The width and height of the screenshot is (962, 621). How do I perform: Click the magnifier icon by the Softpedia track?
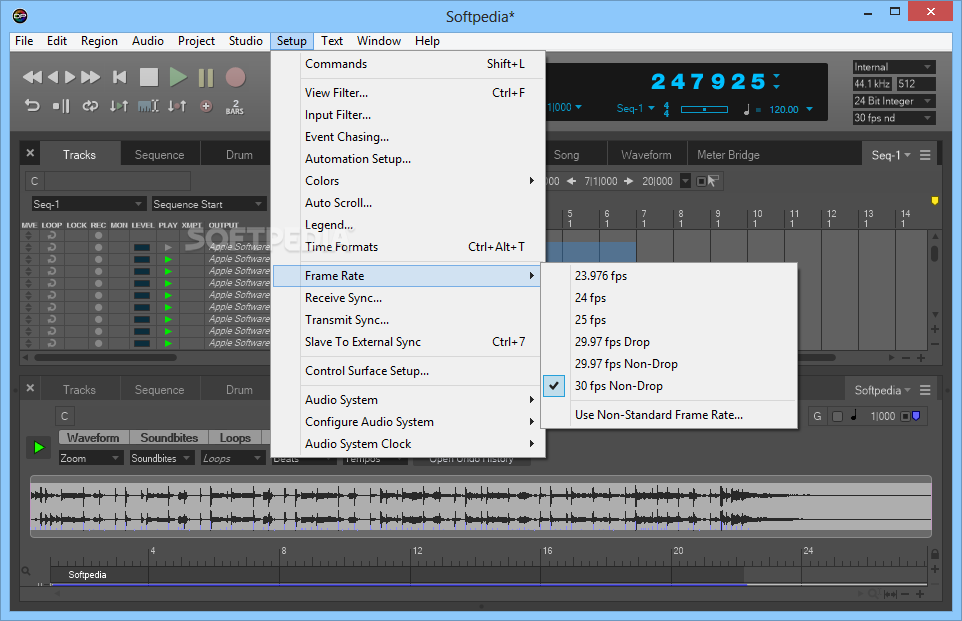[x=26, y=571]
